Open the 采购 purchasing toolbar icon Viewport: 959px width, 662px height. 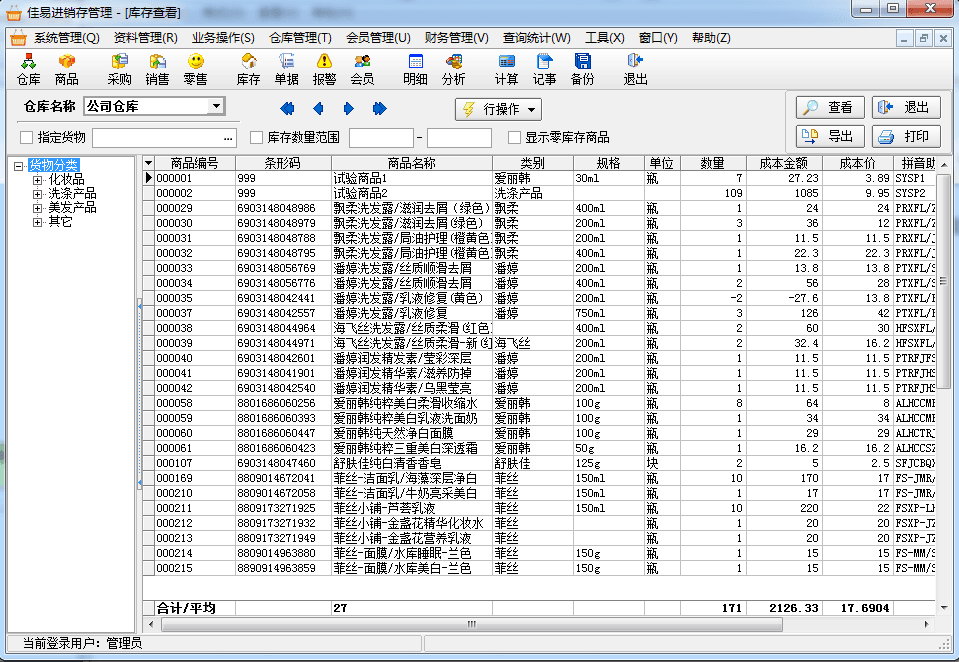(119, 68)
